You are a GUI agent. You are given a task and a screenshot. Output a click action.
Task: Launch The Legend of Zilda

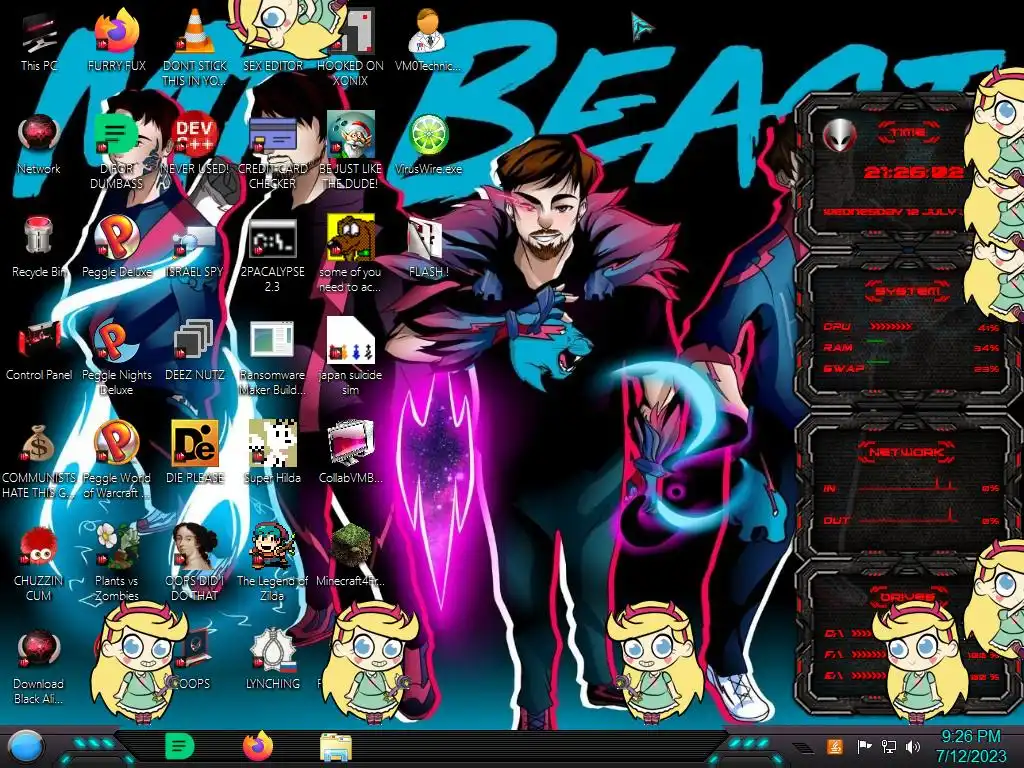[x=272, y=563]
